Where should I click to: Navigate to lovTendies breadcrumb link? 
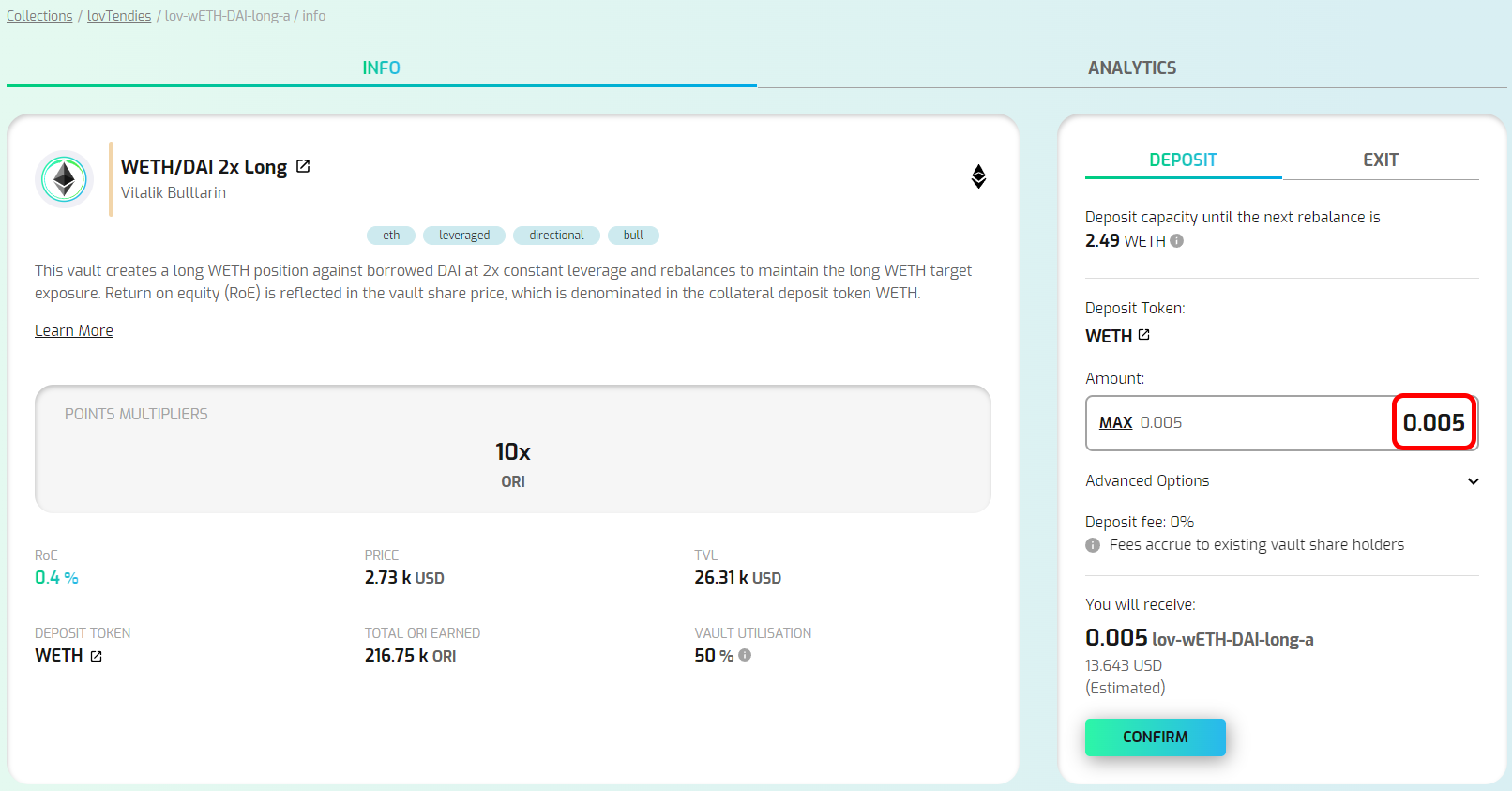click(x=119, y=16)
